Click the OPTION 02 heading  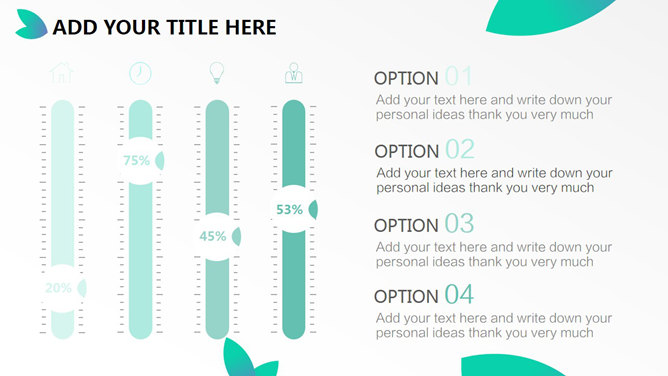(x=424, y=150)
